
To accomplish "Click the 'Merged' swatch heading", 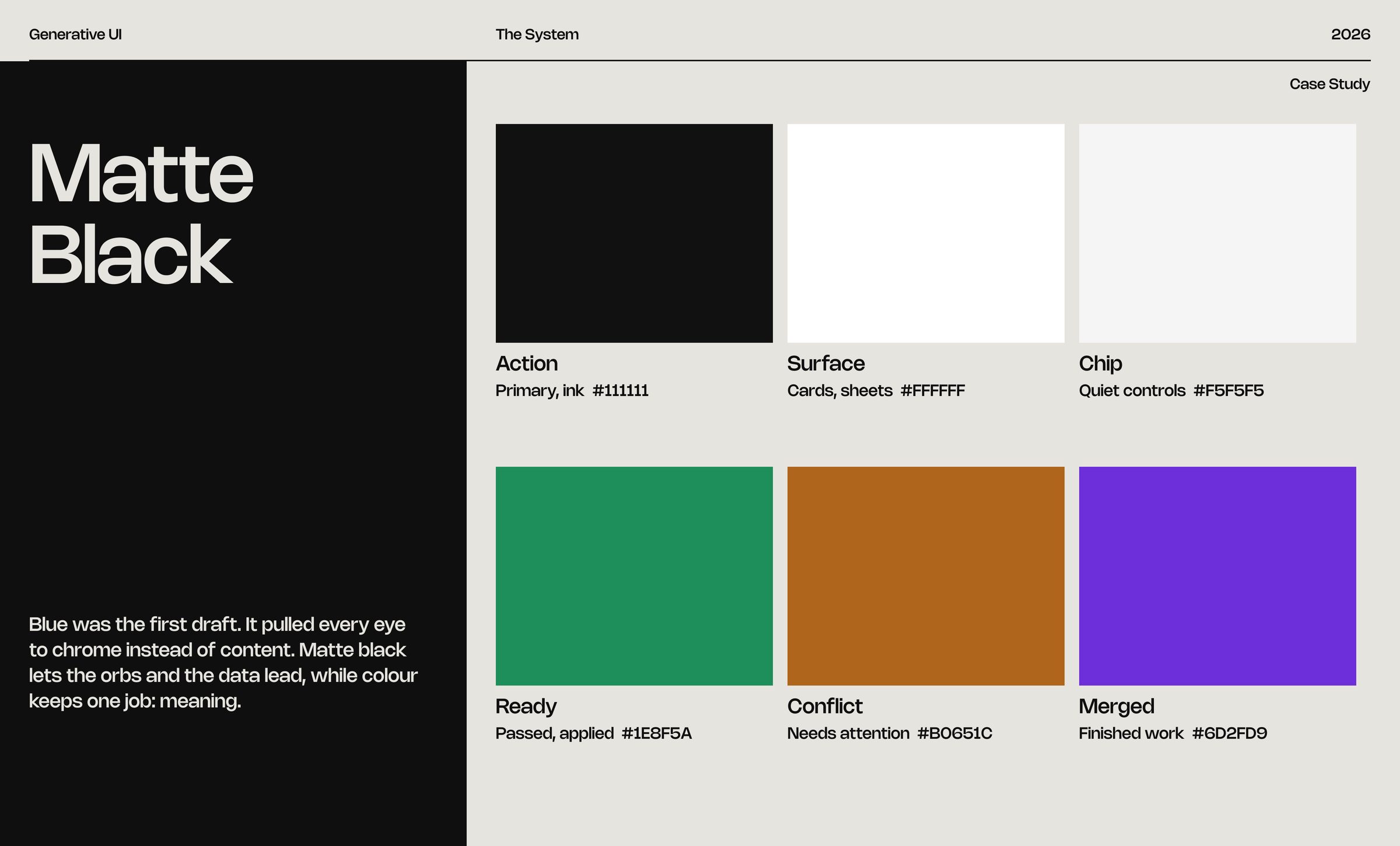I will point(1116,707).
